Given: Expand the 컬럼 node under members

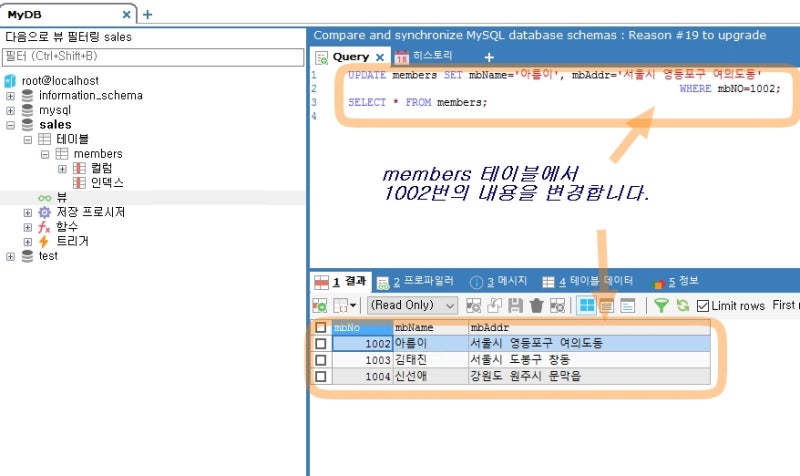Looking at the screenshot, I should point(62,169).
